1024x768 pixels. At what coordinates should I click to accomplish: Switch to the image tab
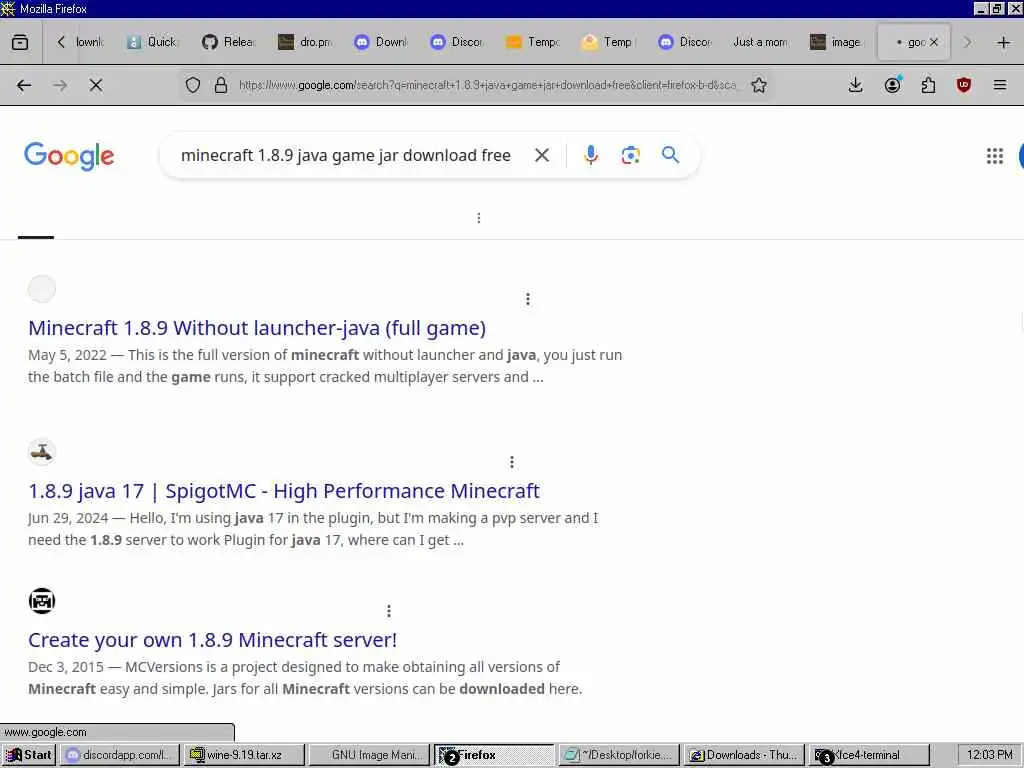point(837,42)
